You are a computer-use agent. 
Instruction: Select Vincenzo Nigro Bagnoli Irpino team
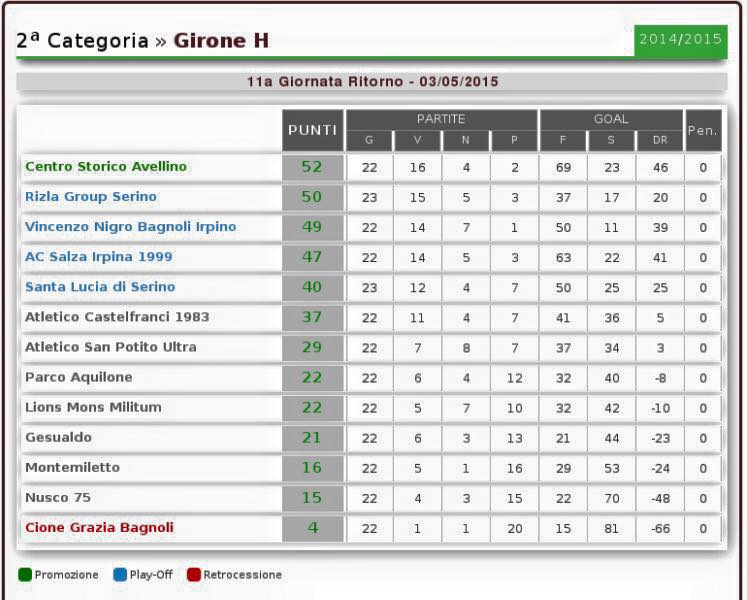[x=130, y=227]
